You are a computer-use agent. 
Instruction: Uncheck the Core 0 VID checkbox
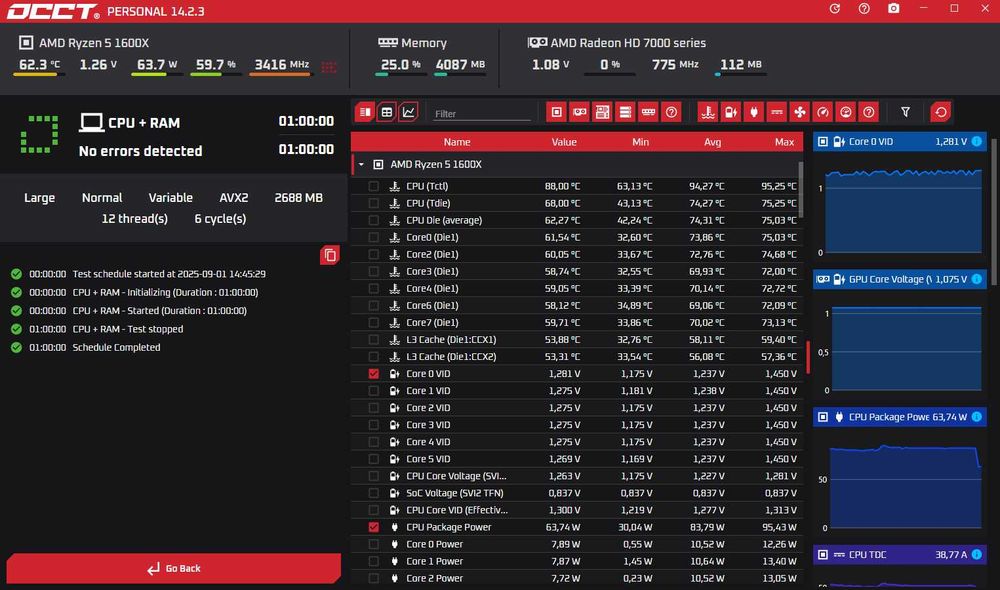pos(374,374)
